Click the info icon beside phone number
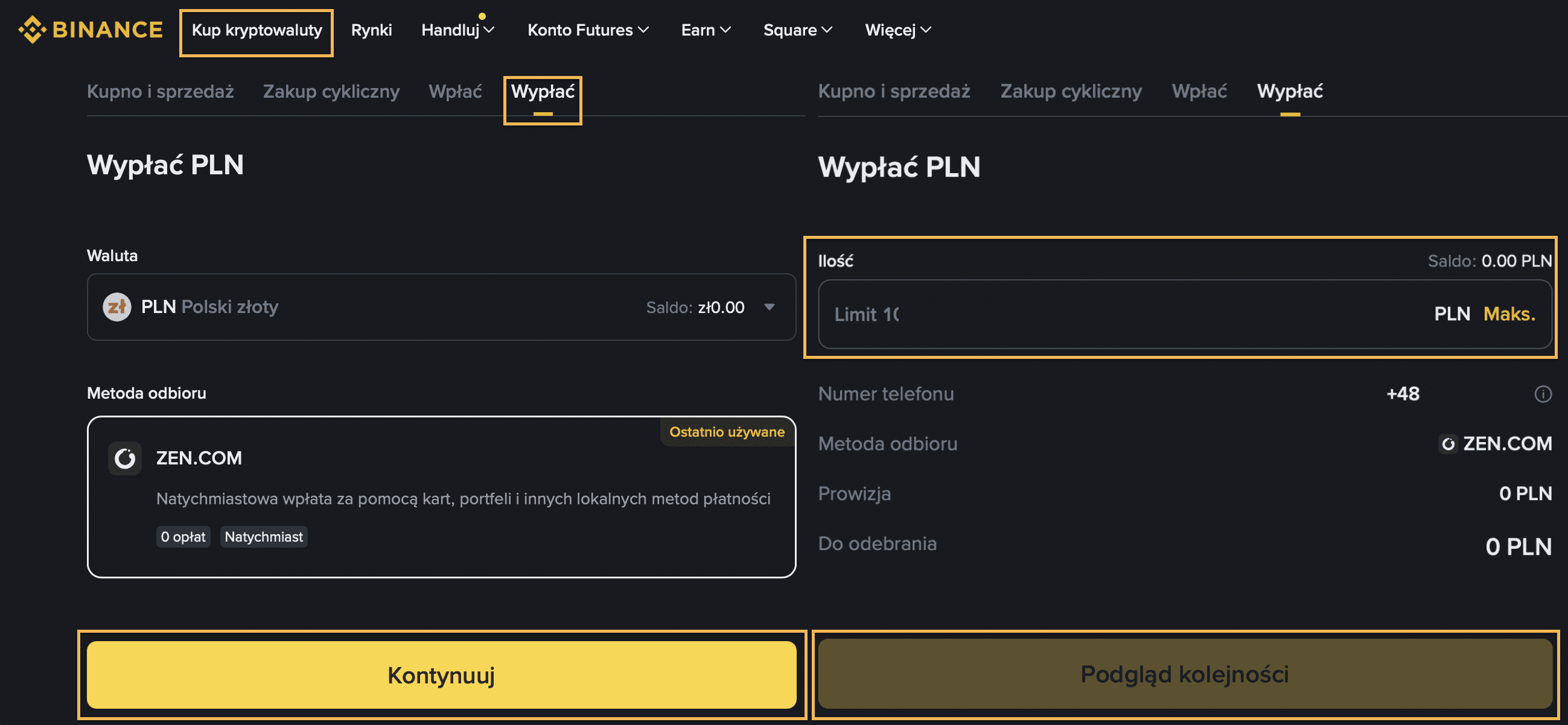The width and height of the screenshot is (1568, 725). [1543, 394]
